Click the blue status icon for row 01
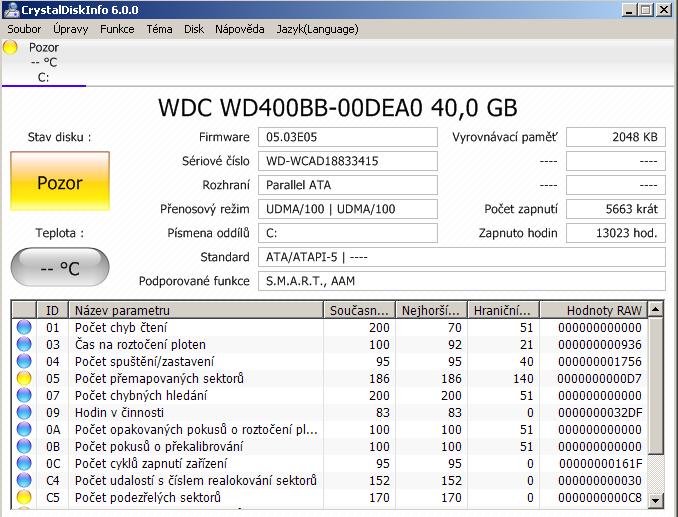 (24, 327)
